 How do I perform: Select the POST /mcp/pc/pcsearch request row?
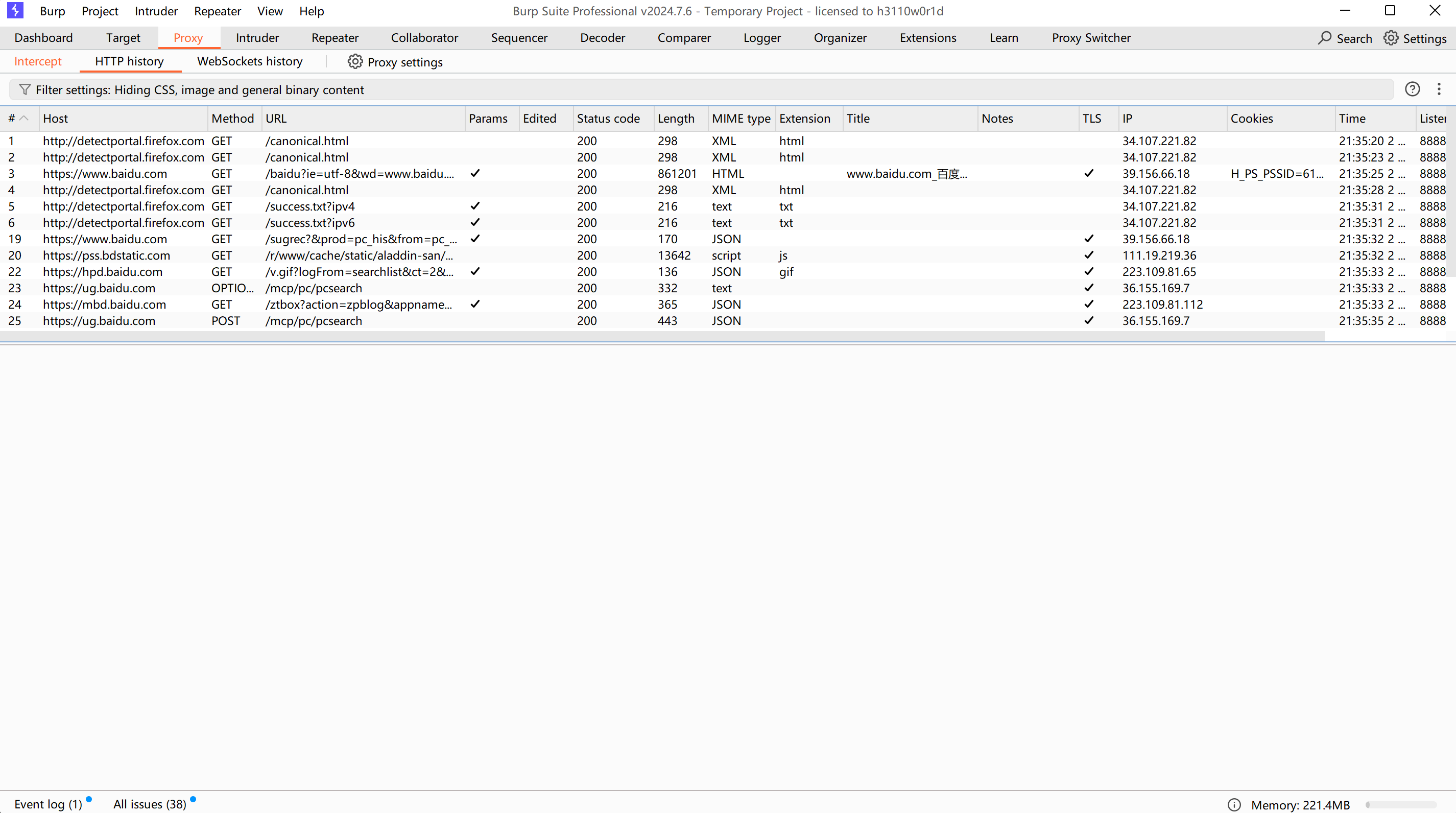(314, 320)
